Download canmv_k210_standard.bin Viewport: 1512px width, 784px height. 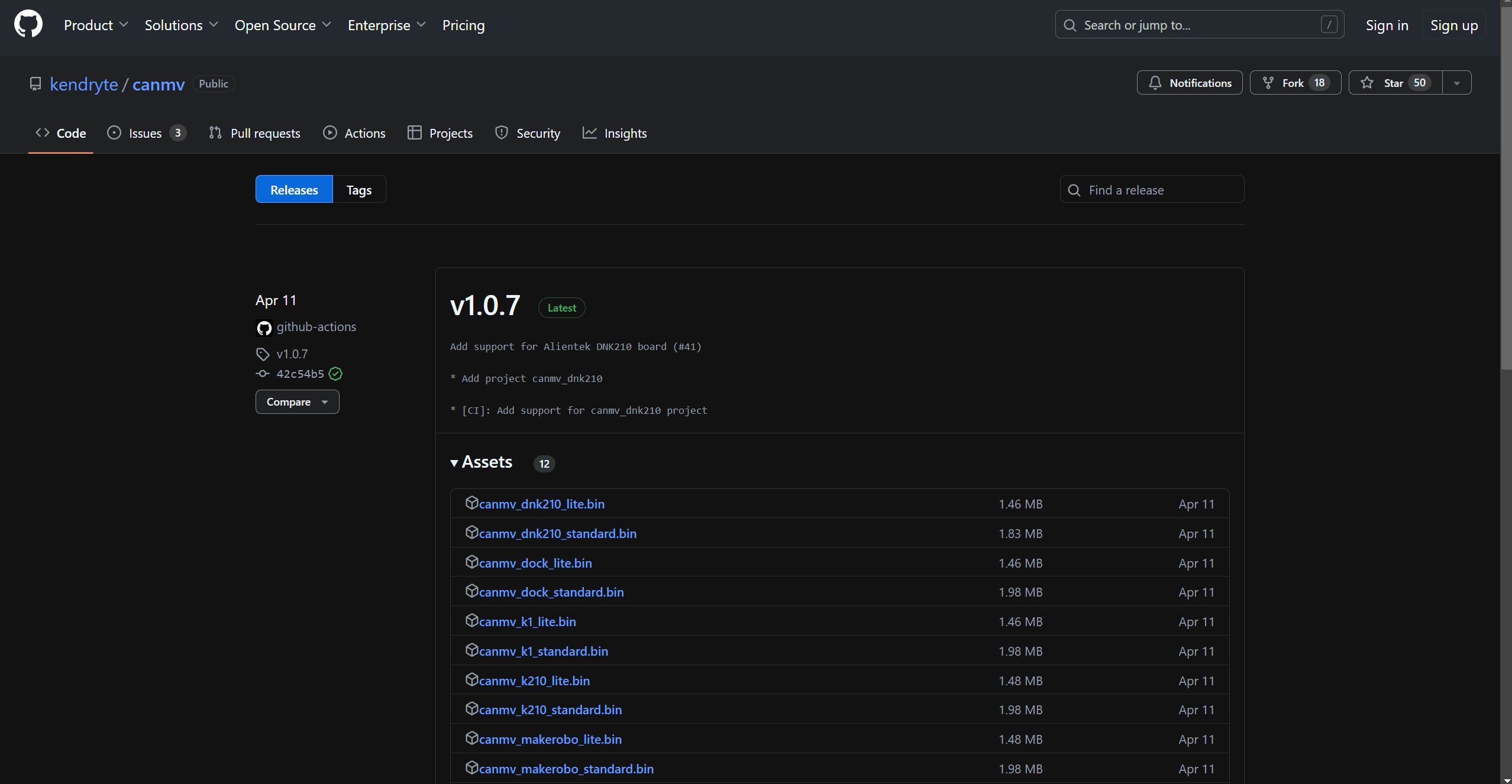550,710
